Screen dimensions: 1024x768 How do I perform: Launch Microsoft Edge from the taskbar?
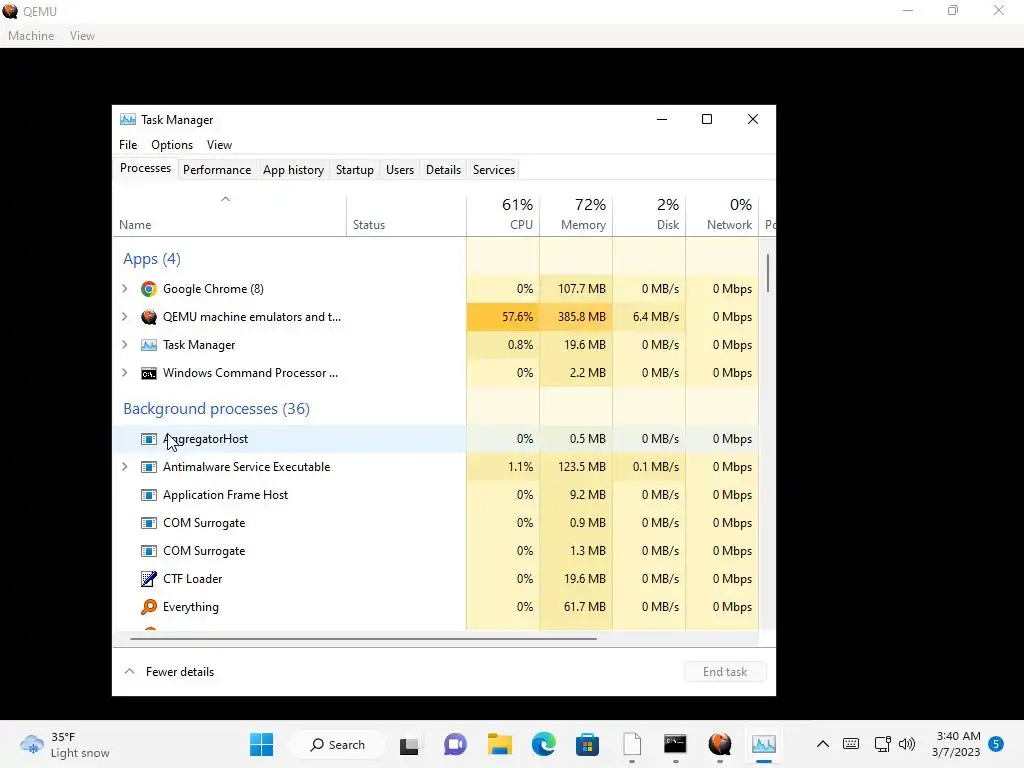tap(543, 744)
